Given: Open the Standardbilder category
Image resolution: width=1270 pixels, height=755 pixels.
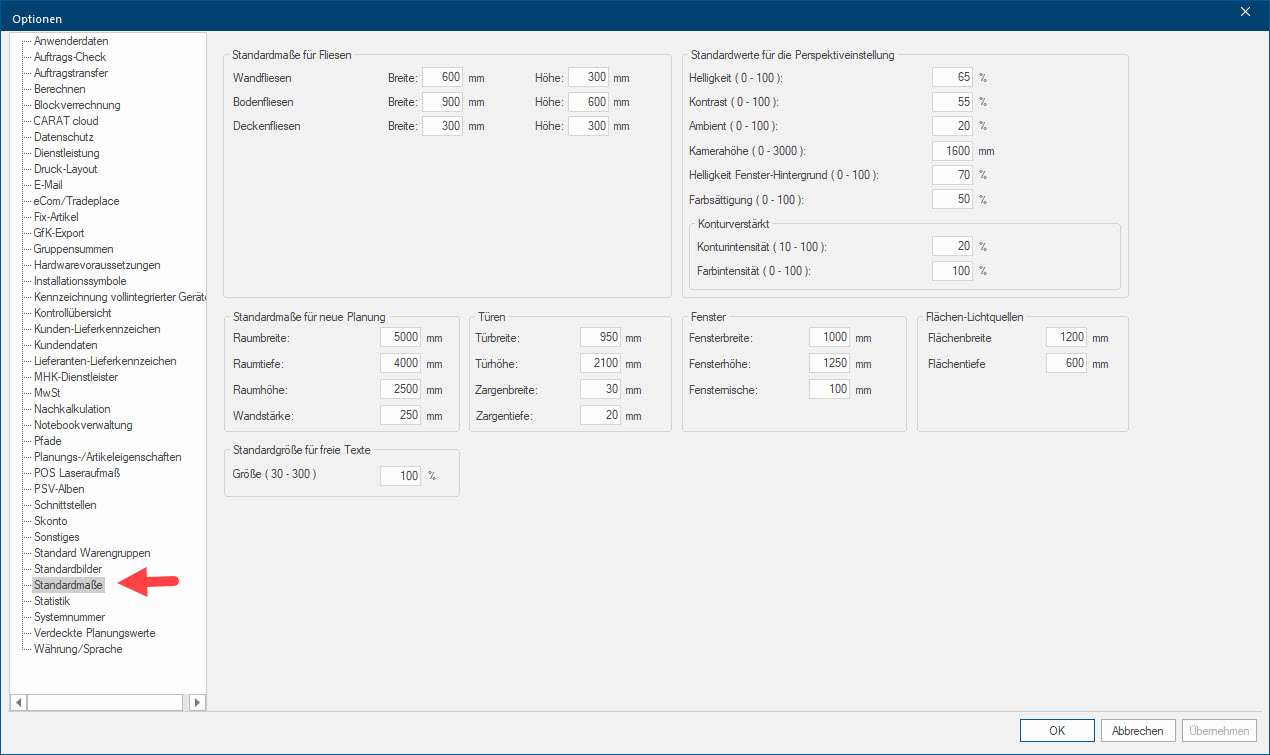Looking at the screenshot, I should pyautogui.click(x=68, y=569).
